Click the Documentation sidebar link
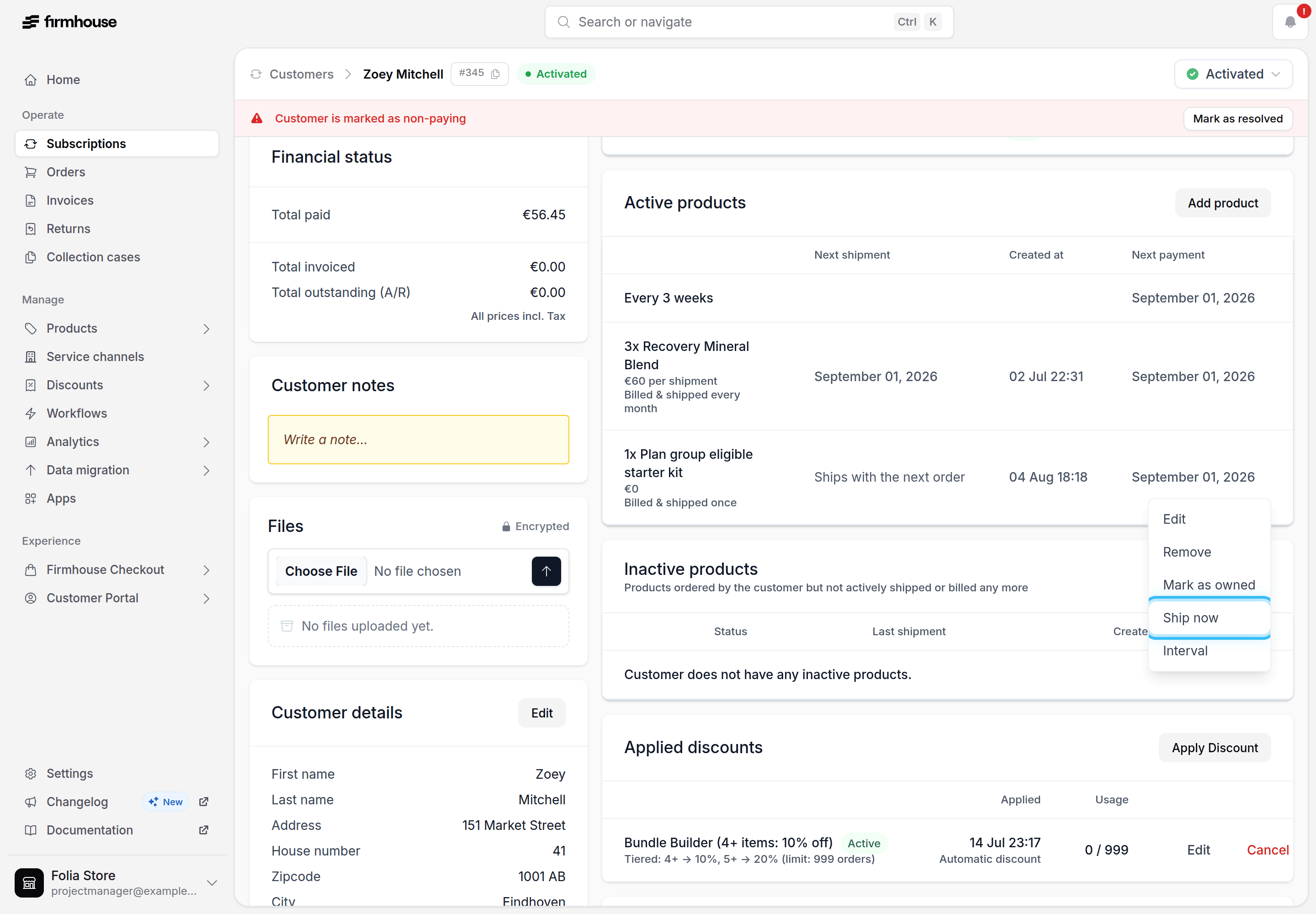1316x914 pixels. 90,830
